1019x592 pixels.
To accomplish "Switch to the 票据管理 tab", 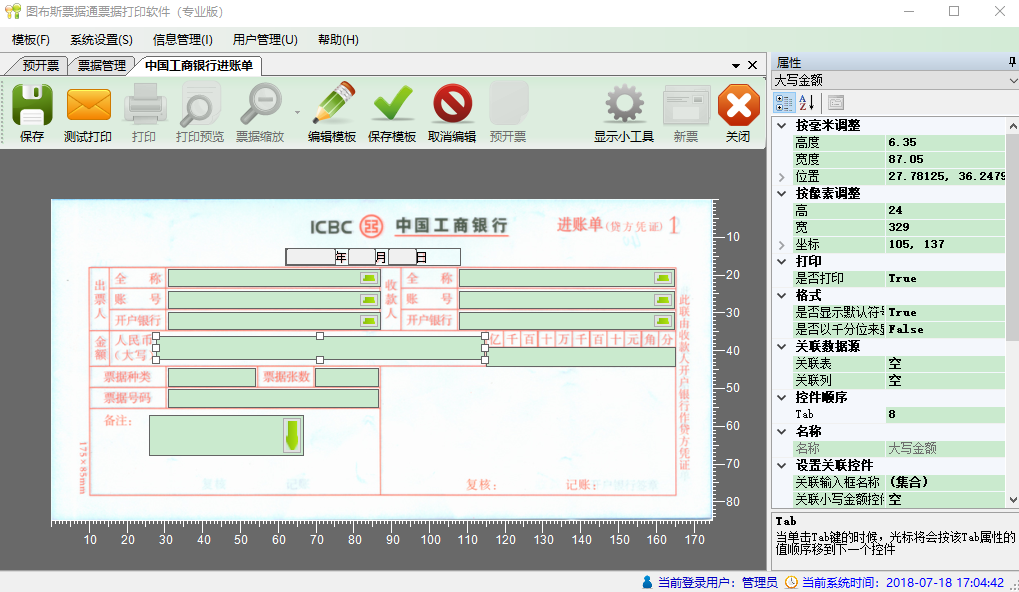I will click(102, 66).
